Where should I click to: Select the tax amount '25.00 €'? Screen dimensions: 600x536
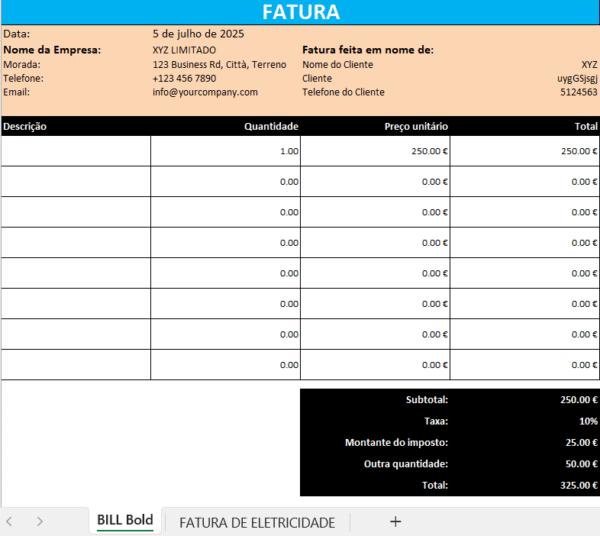click(x=581, y=443)
